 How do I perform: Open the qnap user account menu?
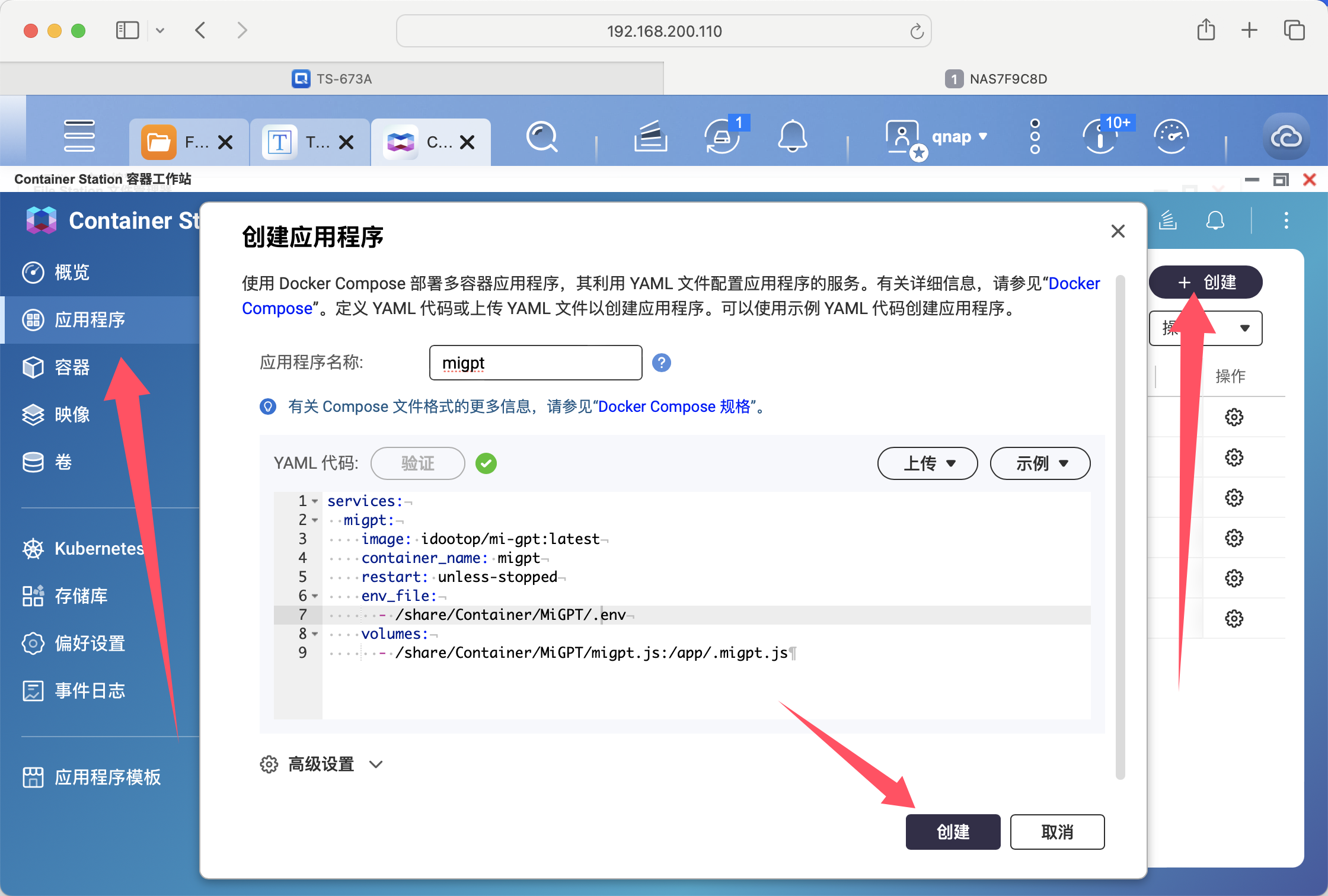pyautogui.click(x=936, y=137)
